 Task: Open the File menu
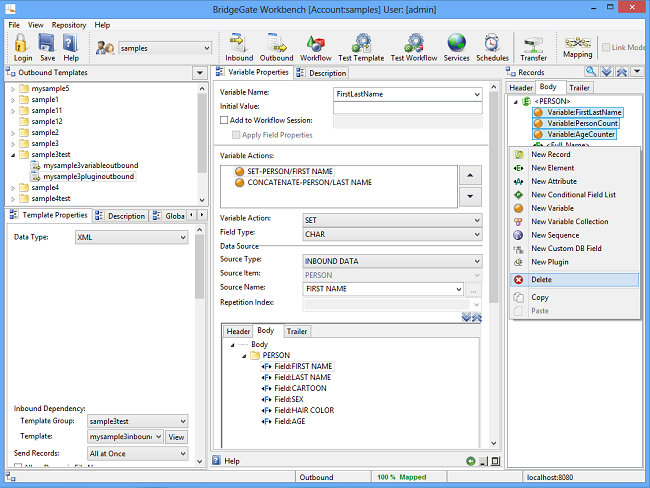14,25
